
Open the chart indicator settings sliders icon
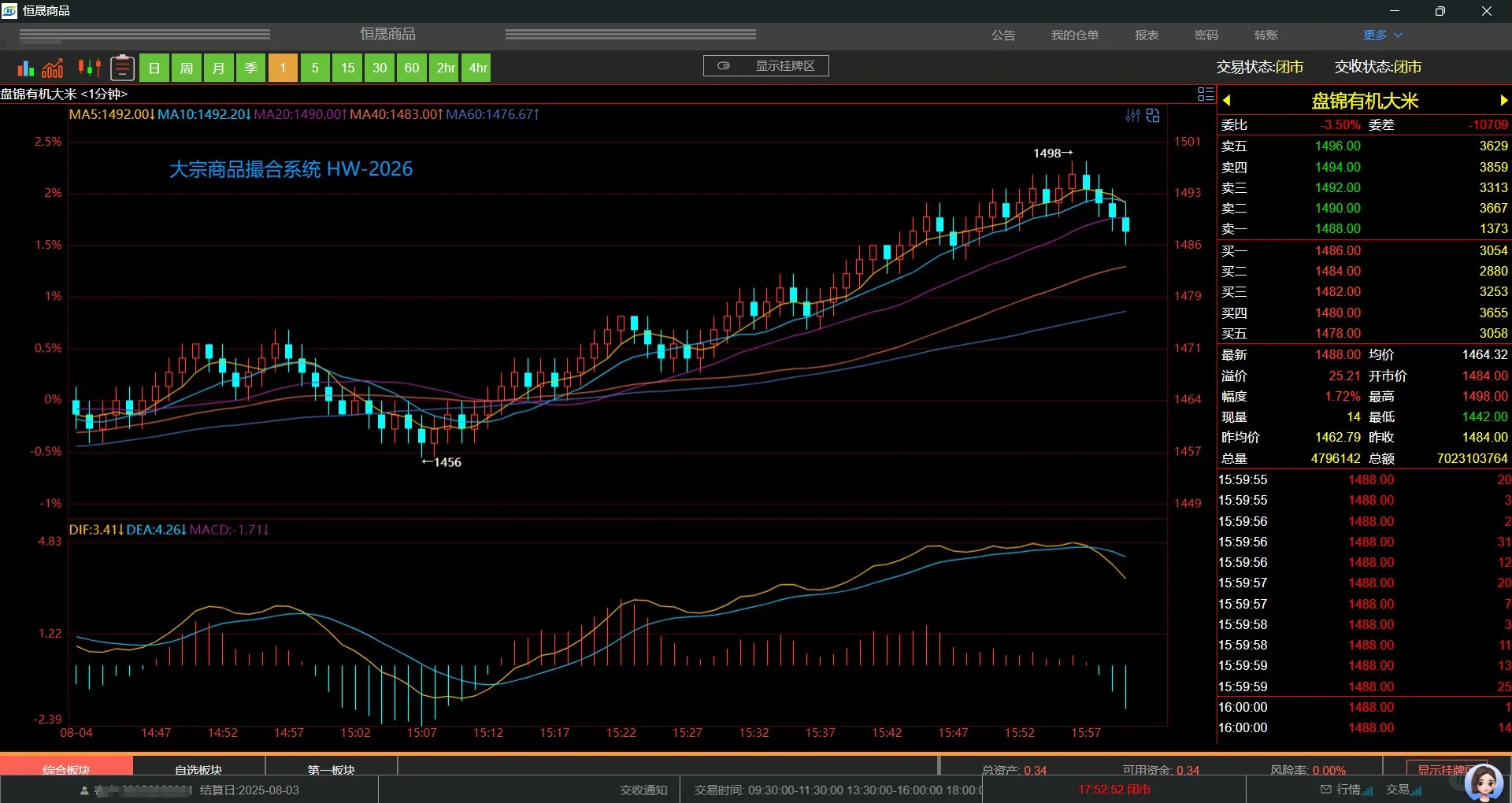coord(1132,116)
